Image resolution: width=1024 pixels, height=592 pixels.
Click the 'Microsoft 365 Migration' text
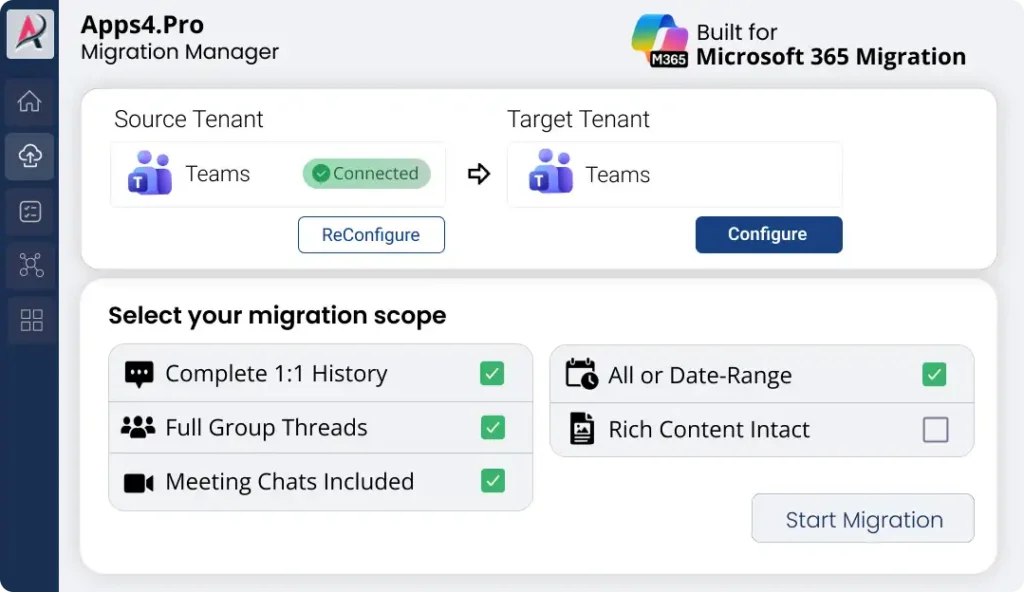coord(831,57)
